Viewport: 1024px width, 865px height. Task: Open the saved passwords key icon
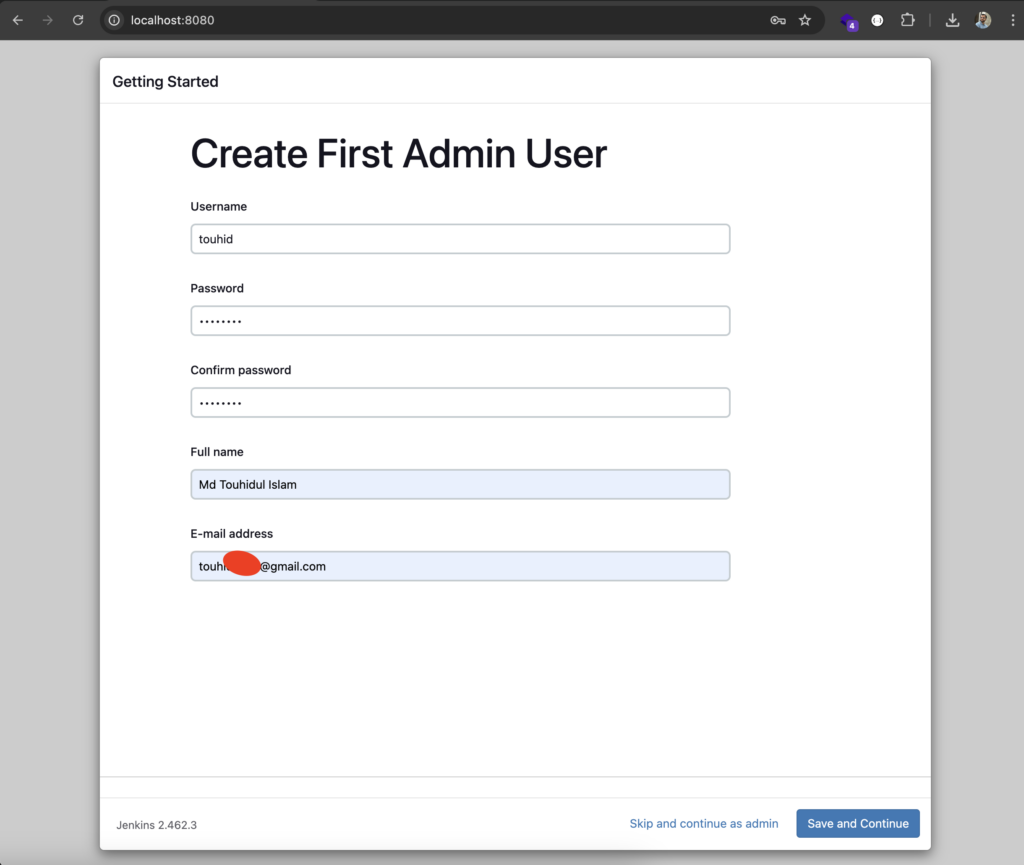(x=777, y=20)
